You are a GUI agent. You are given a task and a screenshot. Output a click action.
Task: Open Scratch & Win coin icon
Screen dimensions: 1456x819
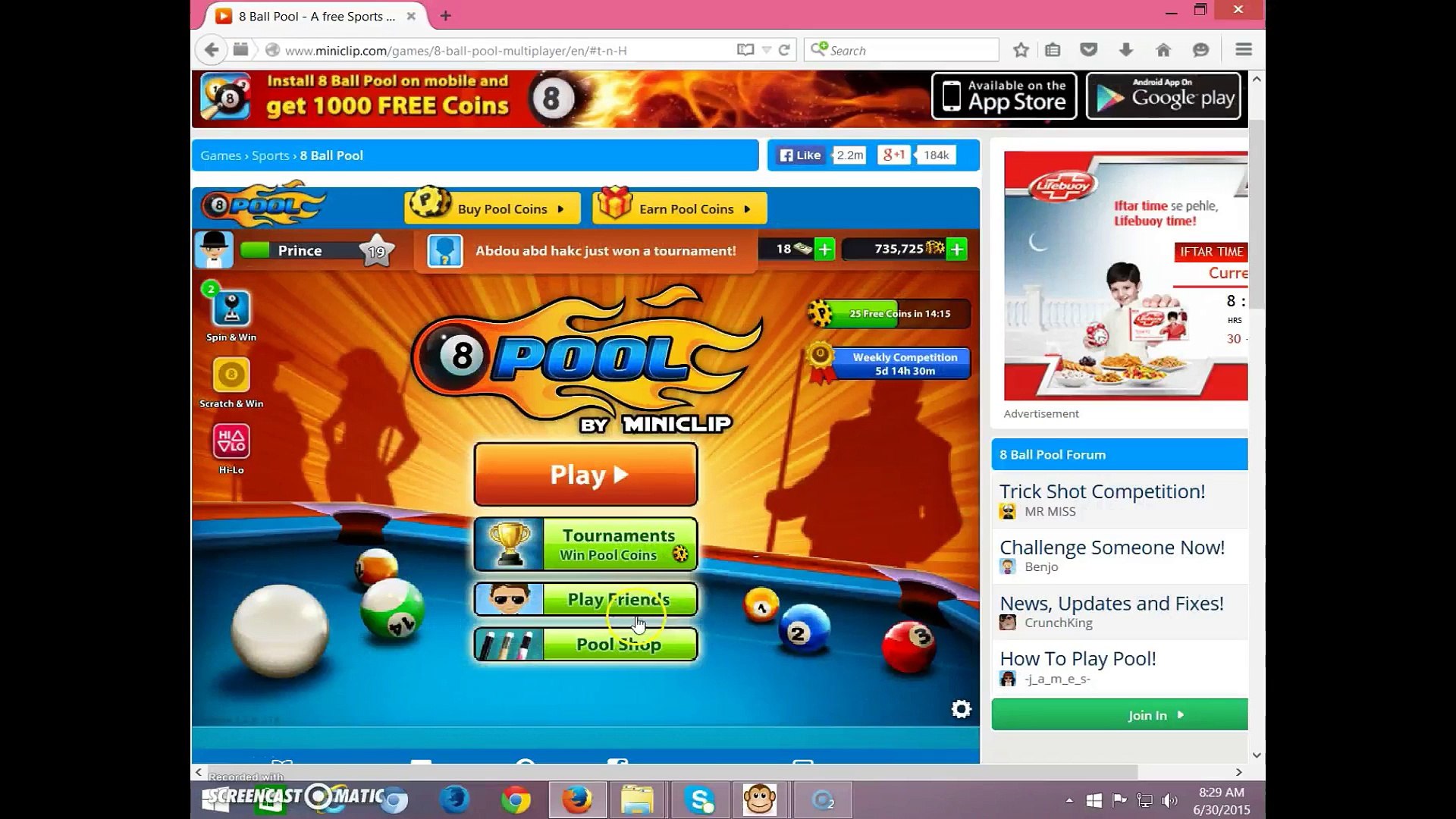tap(231, 375)
